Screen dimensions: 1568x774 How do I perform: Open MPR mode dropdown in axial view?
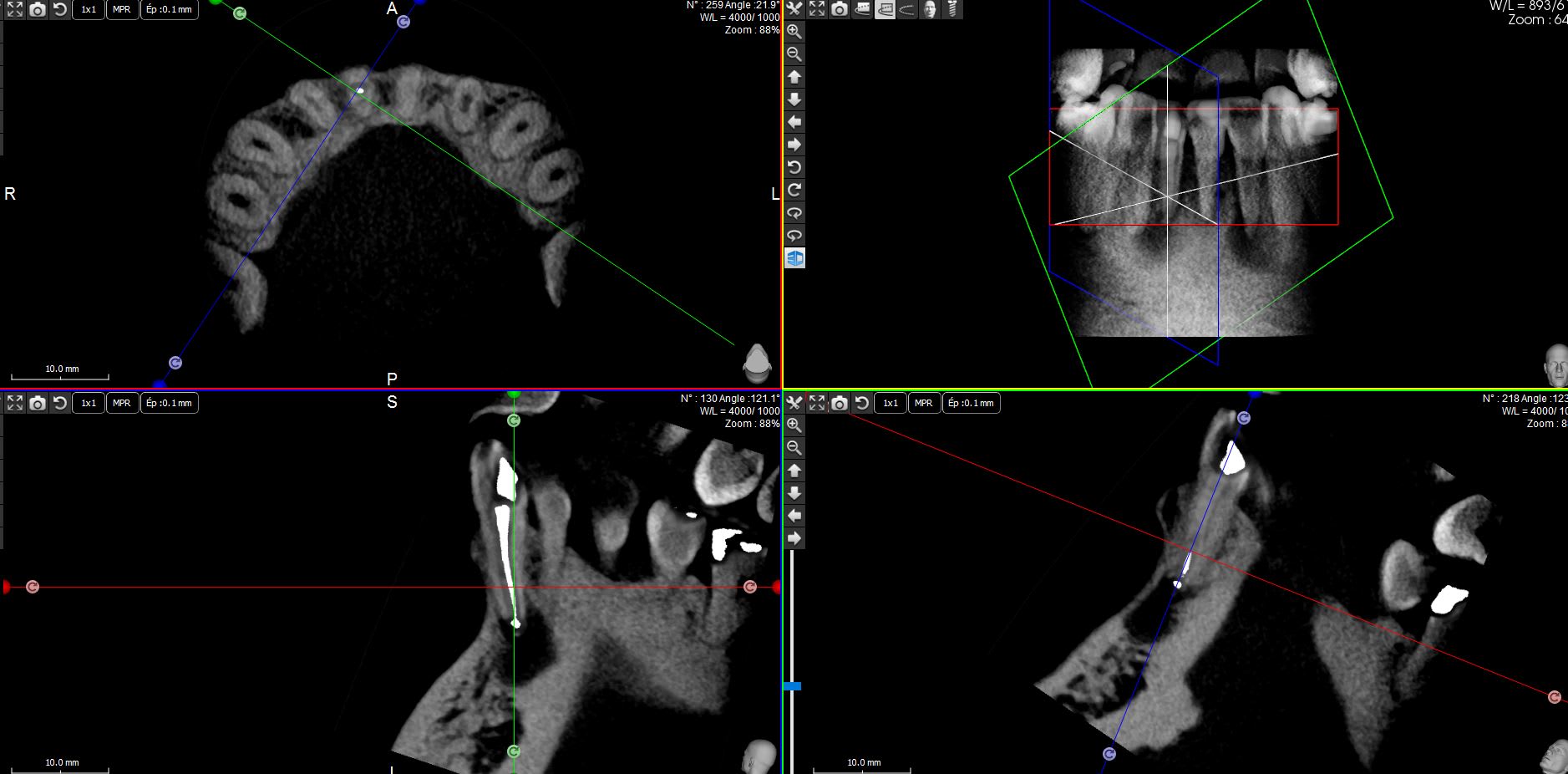coord(122,9)
